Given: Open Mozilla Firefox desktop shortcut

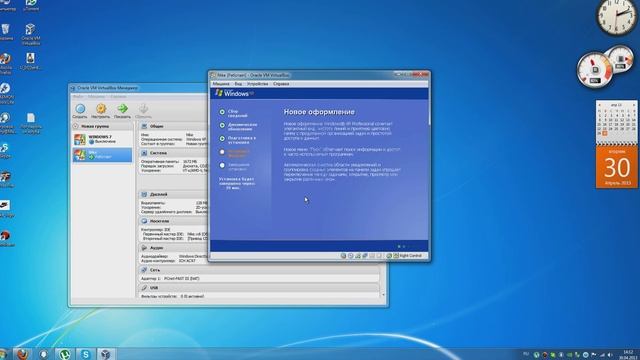Looking at the screenshot, I should tap(5, 64).
